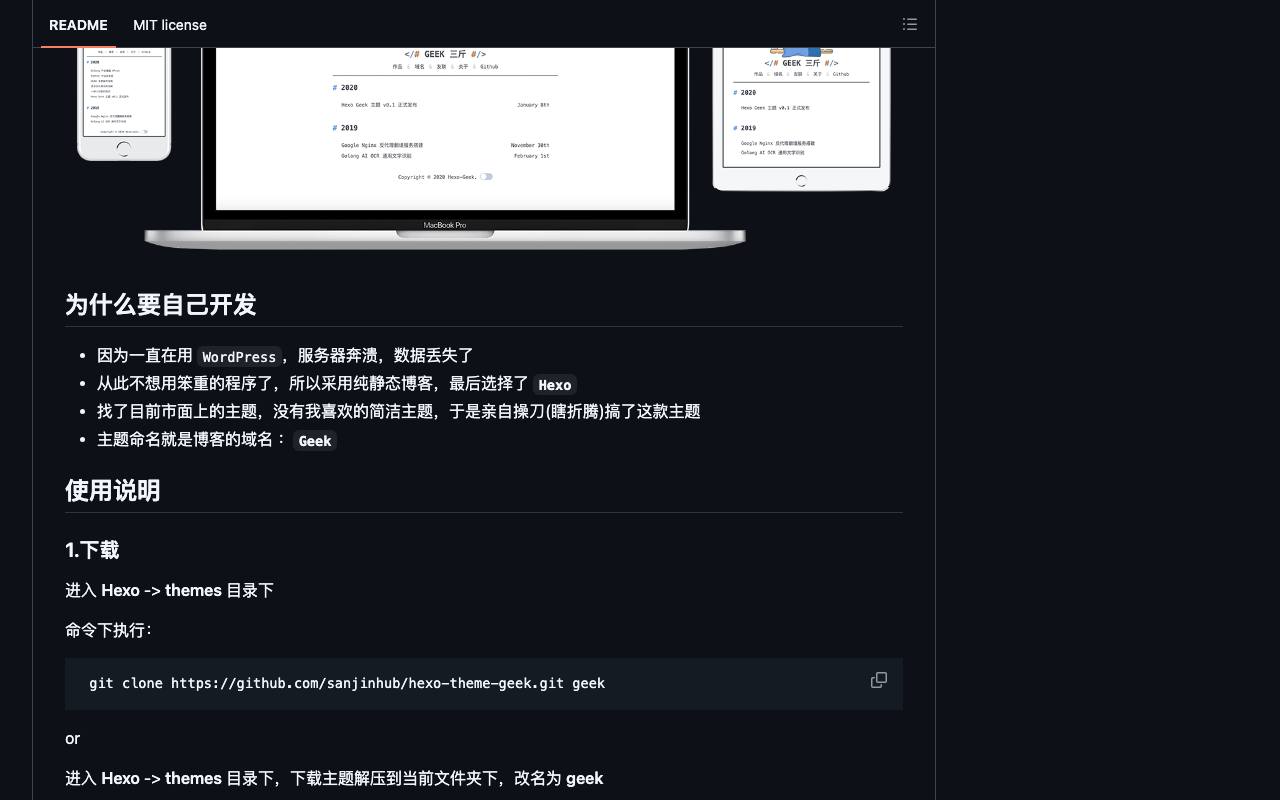Click the standalone "or" text
1280x800 pixels.
pyautogui.click(x=72, y=739)
